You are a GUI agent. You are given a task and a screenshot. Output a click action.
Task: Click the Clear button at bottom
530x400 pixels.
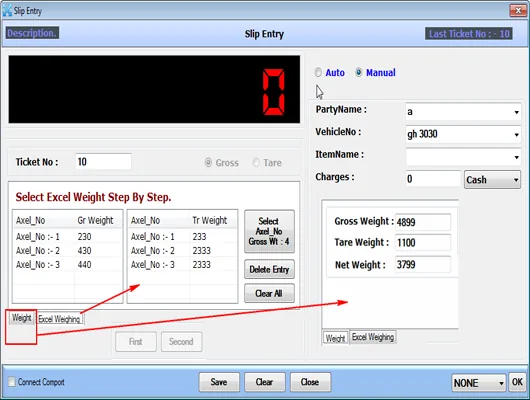click(264, 382)
